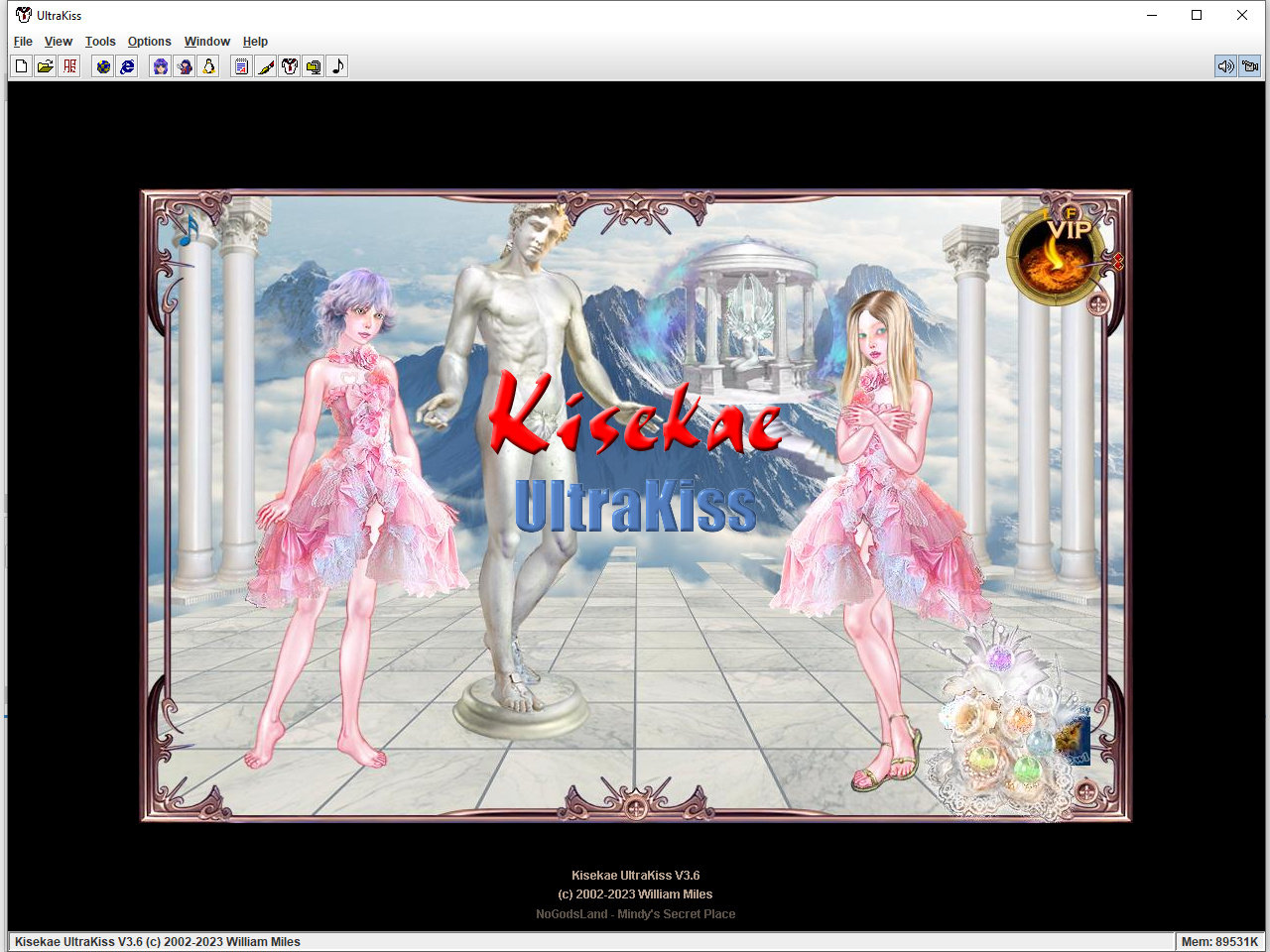
Task: Click the red kanji character toolbar icon
Action: pyautogui.click(x=69, y=66)
